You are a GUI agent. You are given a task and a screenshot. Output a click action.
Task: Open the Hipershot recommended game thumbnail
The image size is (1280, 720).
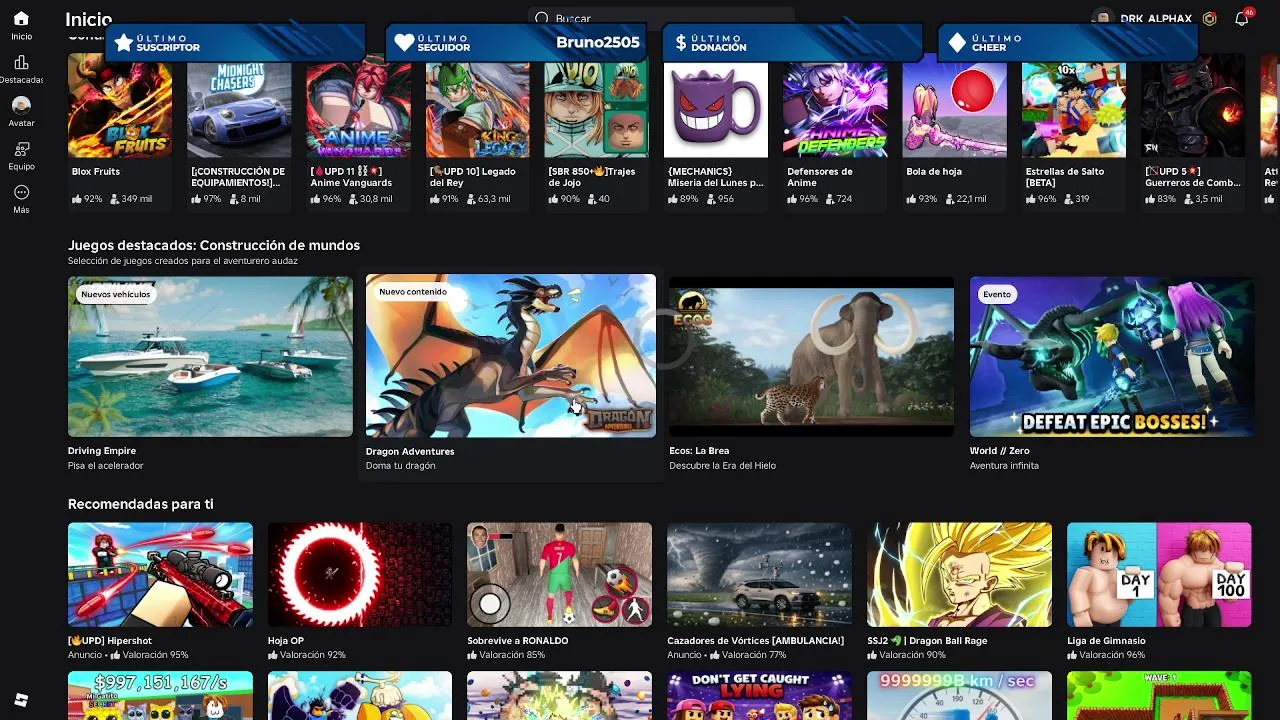click(x=160, y=575)
